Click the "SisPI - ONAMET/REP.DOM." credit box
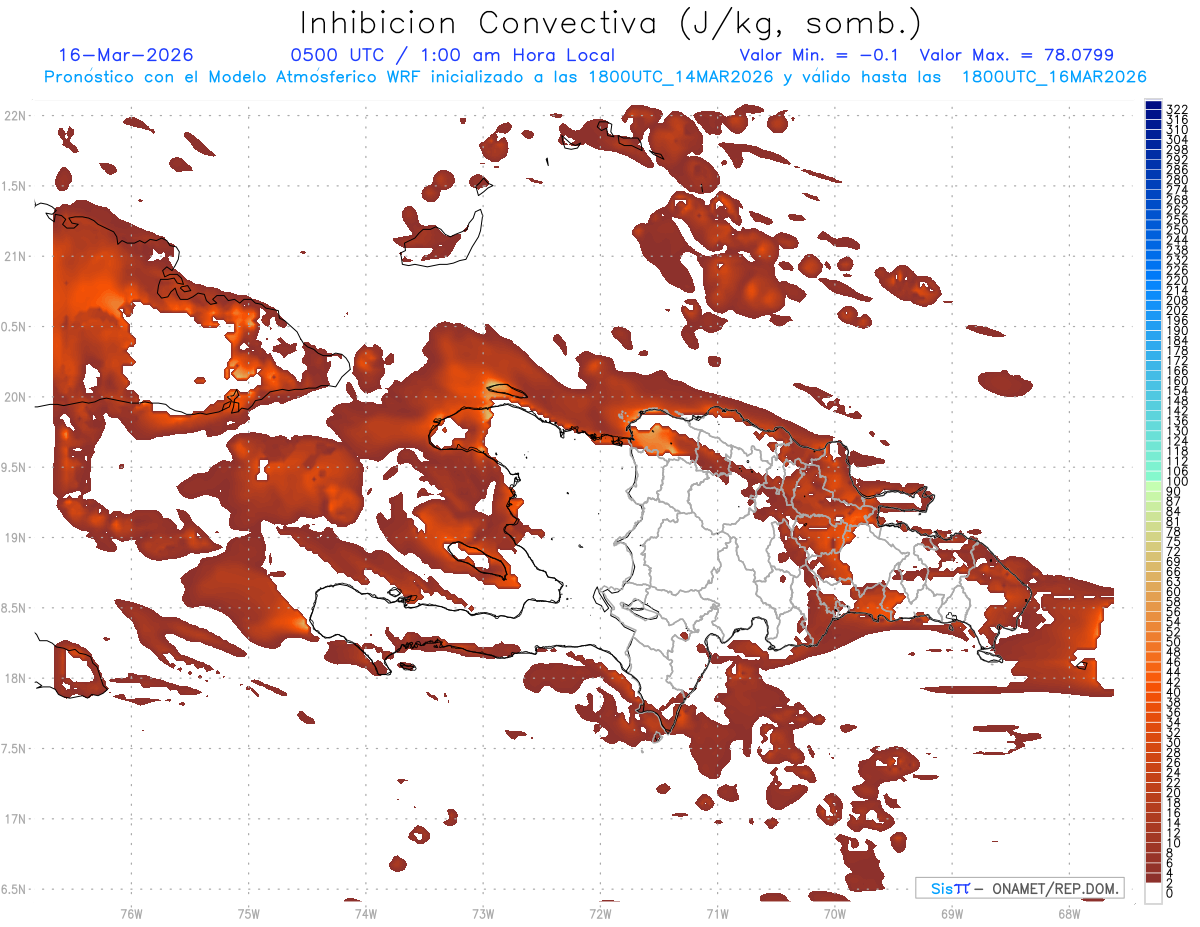The width and height of the screenshot is (1200, 927). (x=1019, y=888)
